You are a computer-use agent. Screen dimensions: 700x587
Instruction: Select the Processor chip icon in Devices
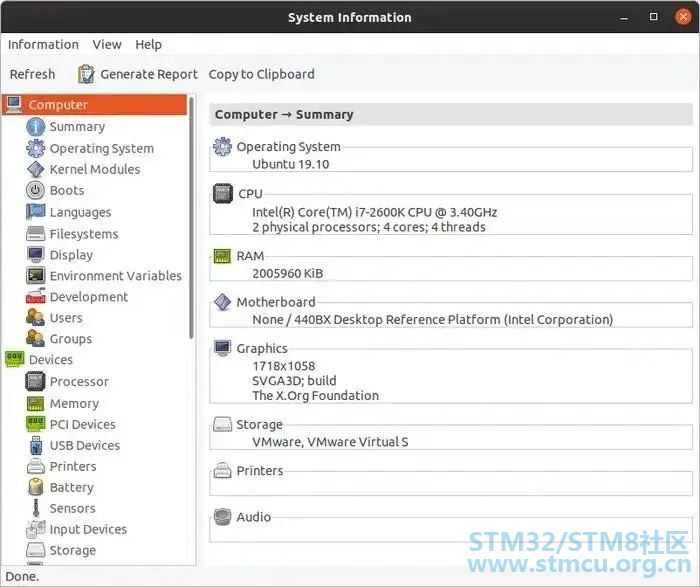coord(35,382)
